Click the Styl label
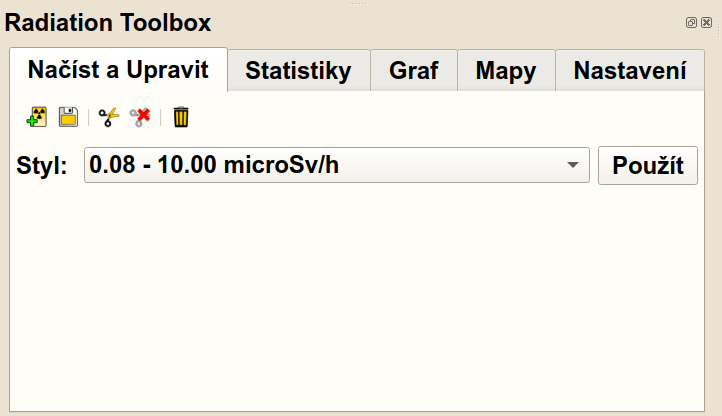Screen dimensions: 722x416 coord(42,166)
